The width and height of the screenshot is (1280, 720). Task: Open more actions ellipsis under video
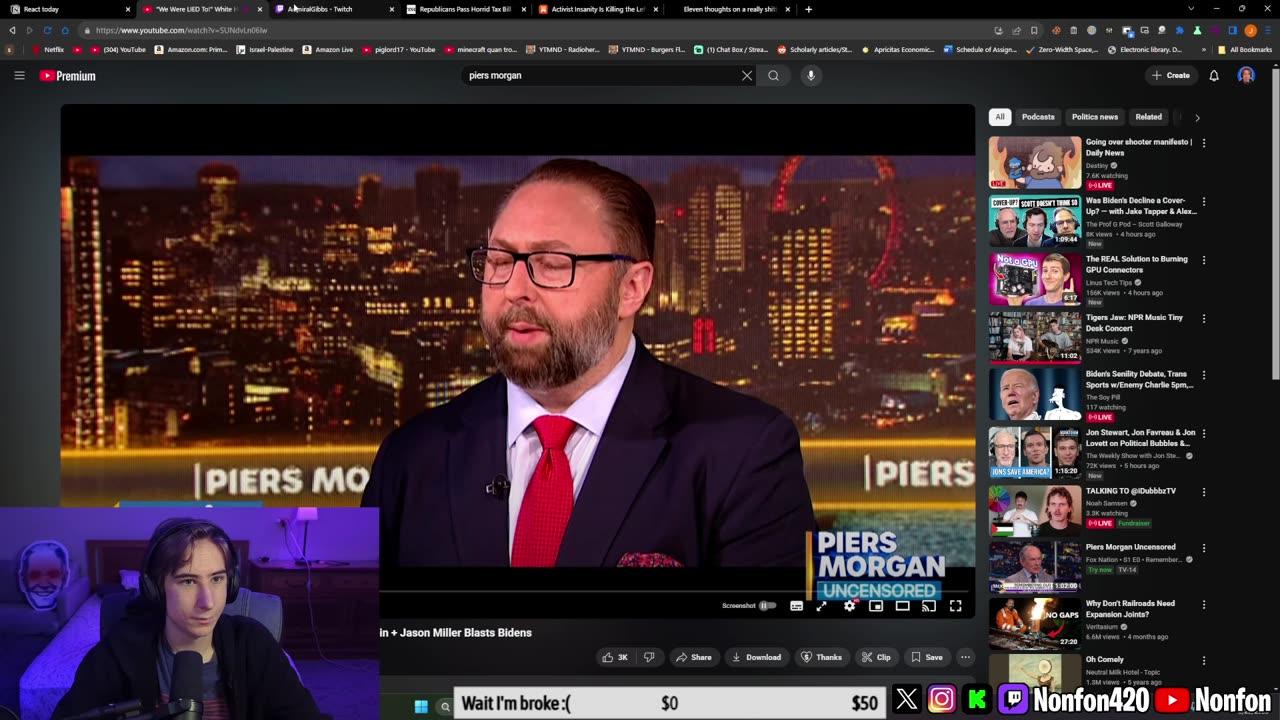coord(965,657)
